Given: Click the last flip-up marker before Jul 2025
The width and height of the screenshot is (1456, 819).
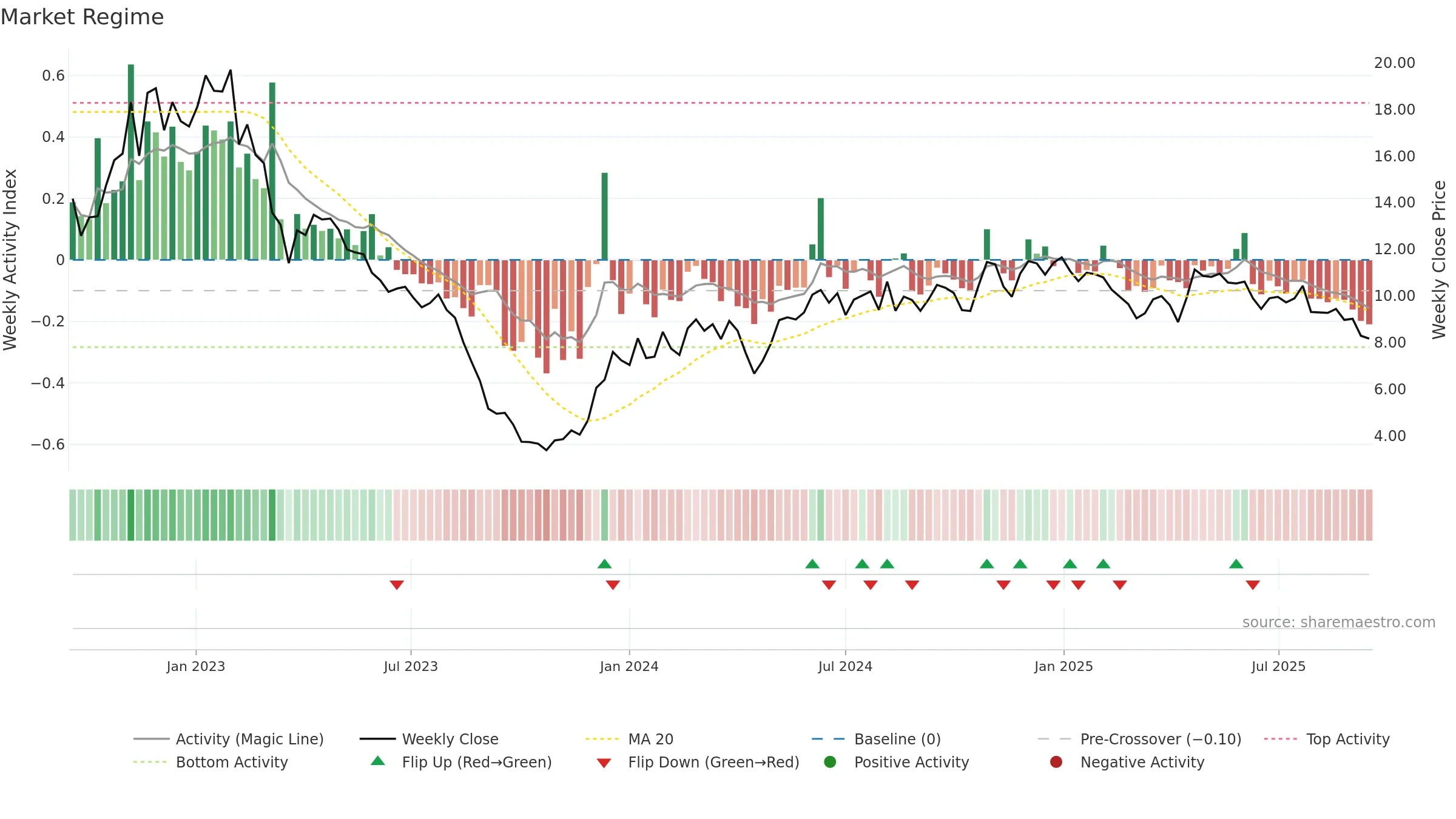Looking at the screenshot, I should [x=1236, y=564].
